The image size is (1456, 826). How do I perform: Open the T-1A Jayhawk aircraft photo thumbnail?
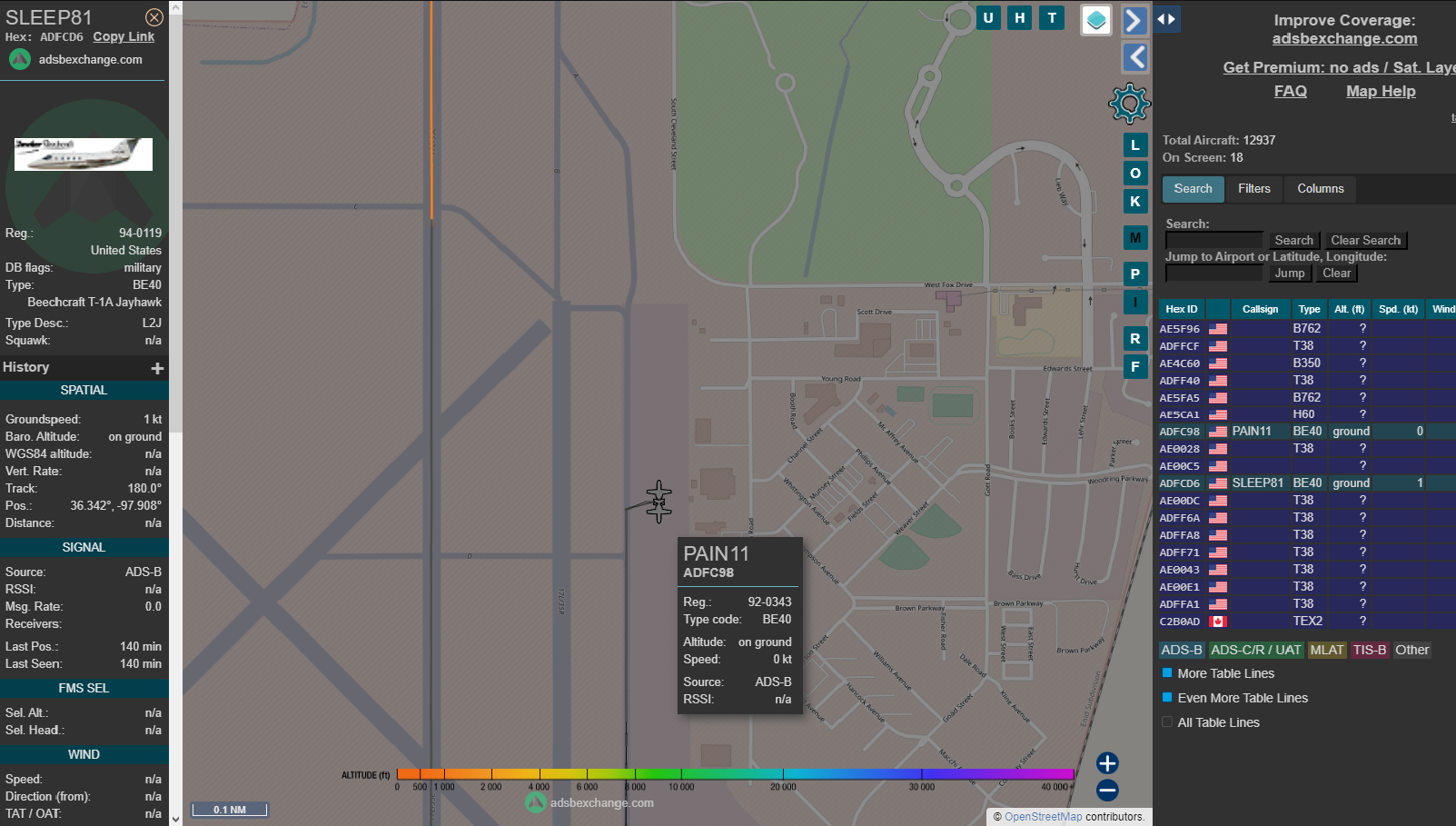(x=84, y=154)
